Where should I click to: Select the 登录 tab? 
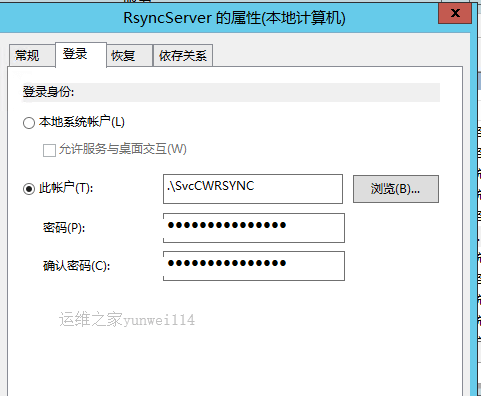coord(81,55)
